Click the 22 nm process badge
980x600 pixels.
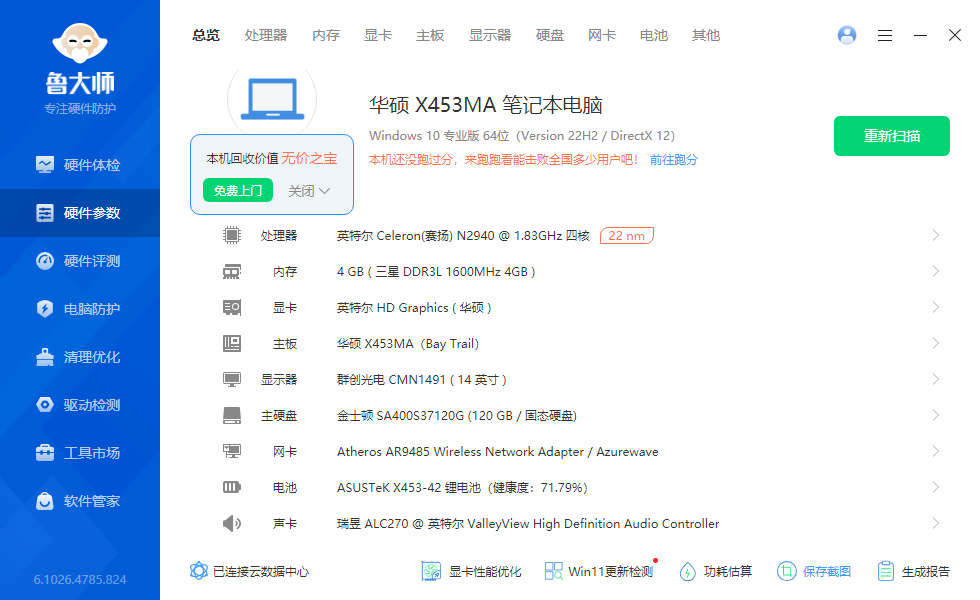click(626, 236)
